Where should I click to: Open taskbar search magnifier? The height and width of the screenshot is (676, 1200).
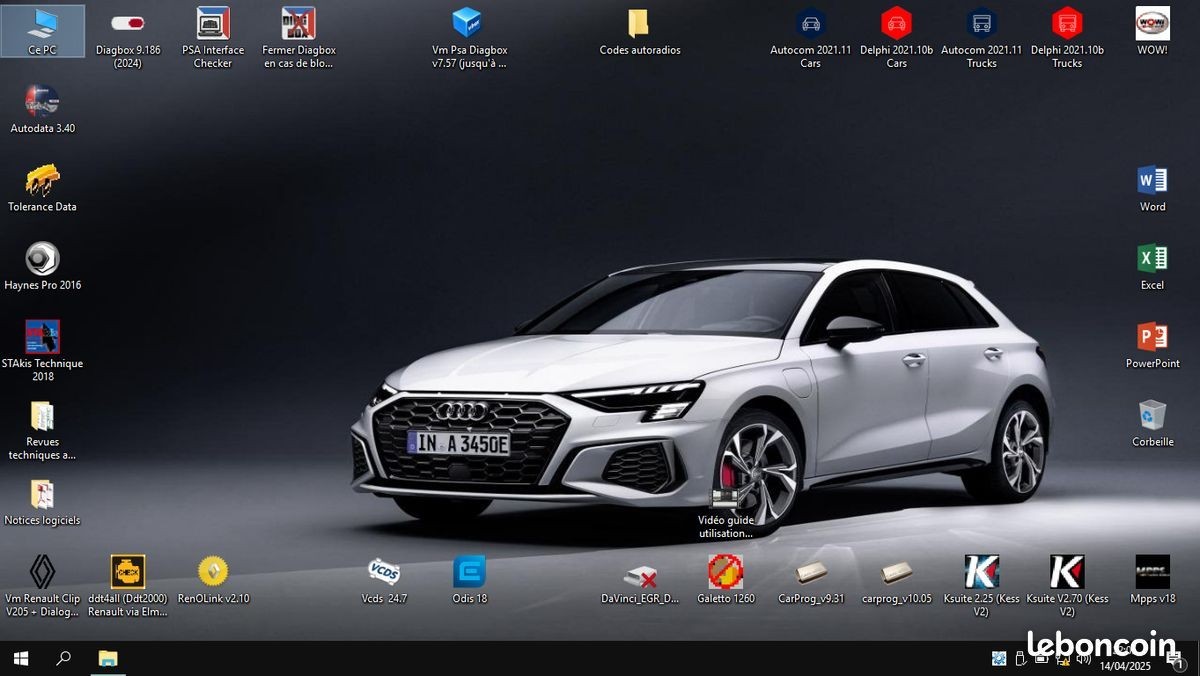pos(63,658)
